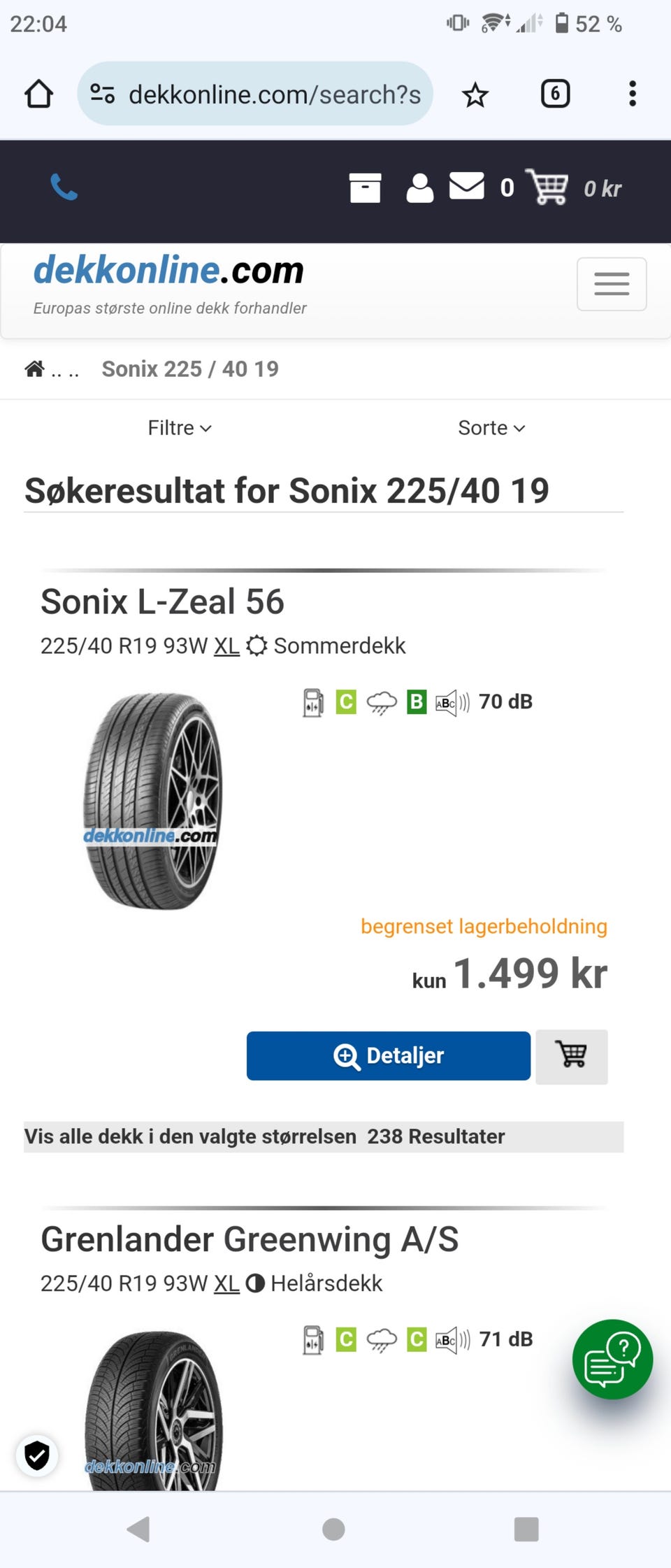Viewport: 671px width, 1568px height.
Task: Tap the breadcrumb home icon
Action: pos(34,369)
